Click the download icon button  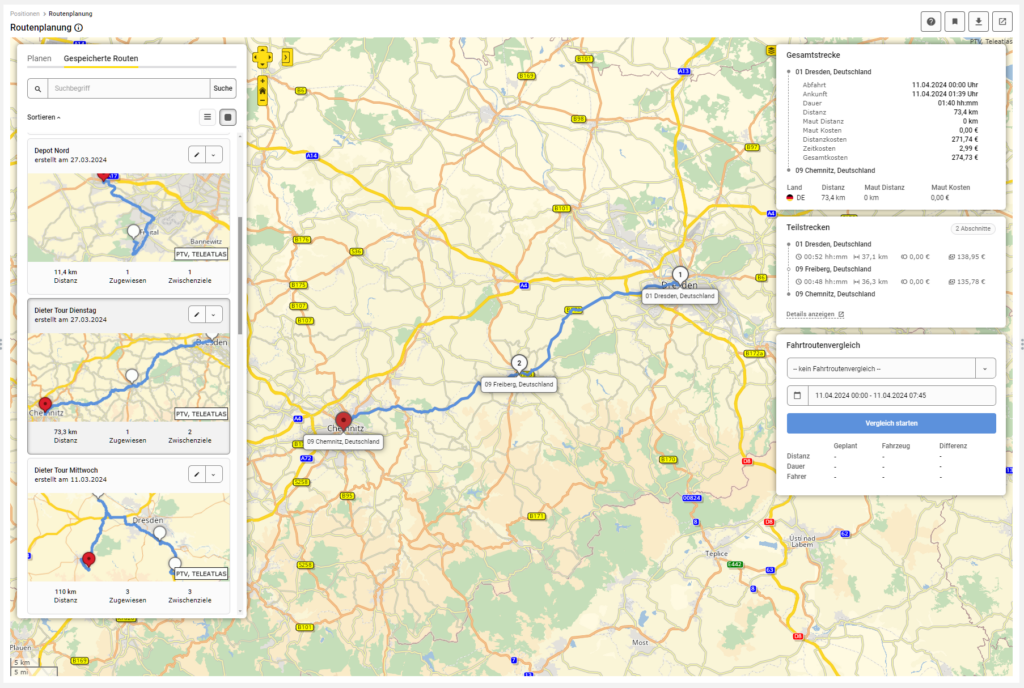(978, 22)
